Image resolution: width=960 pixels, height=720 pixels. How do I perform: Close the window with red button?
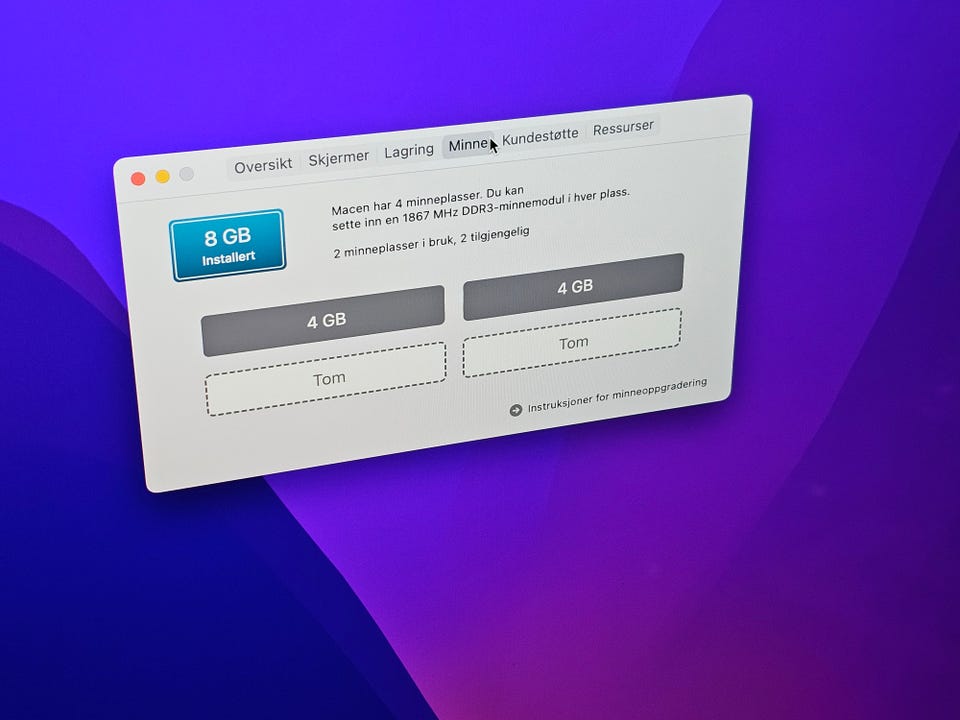coord(138,179)
